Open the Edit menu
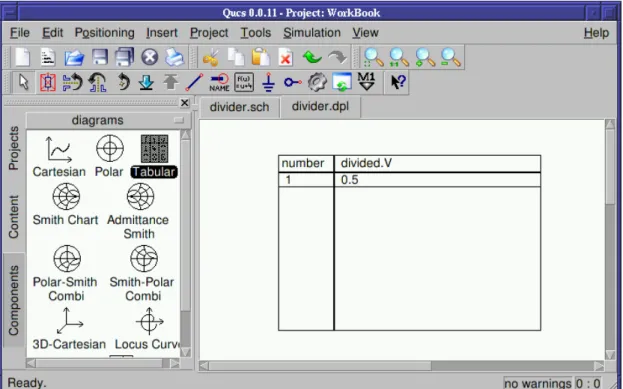 pyautogui.click(x=52, y=33)
